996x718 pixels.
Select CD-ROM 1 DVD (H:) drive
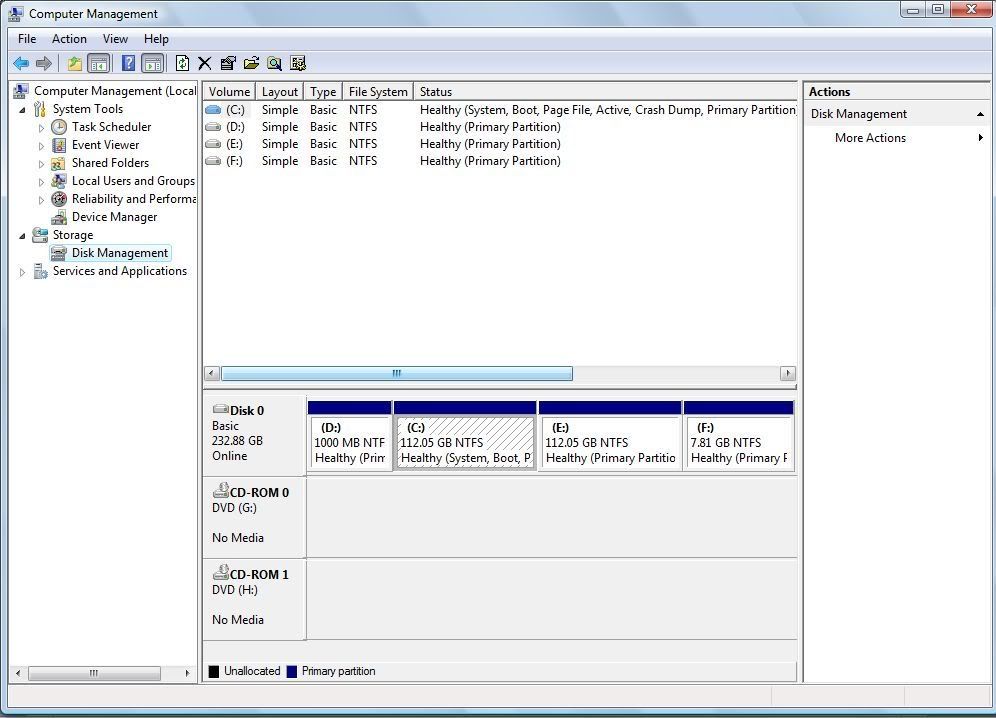click(x=254, y=598)
